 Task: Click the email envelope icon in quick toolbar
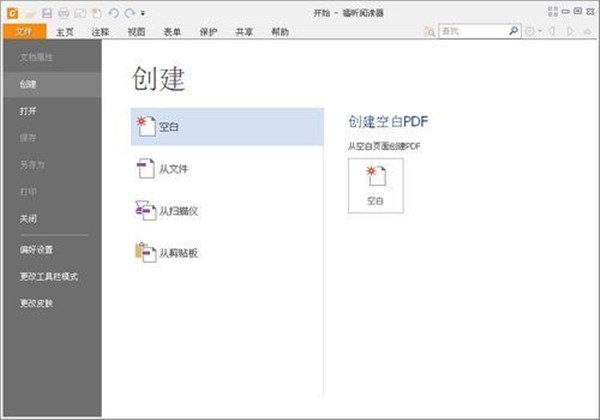coord(80,14)
